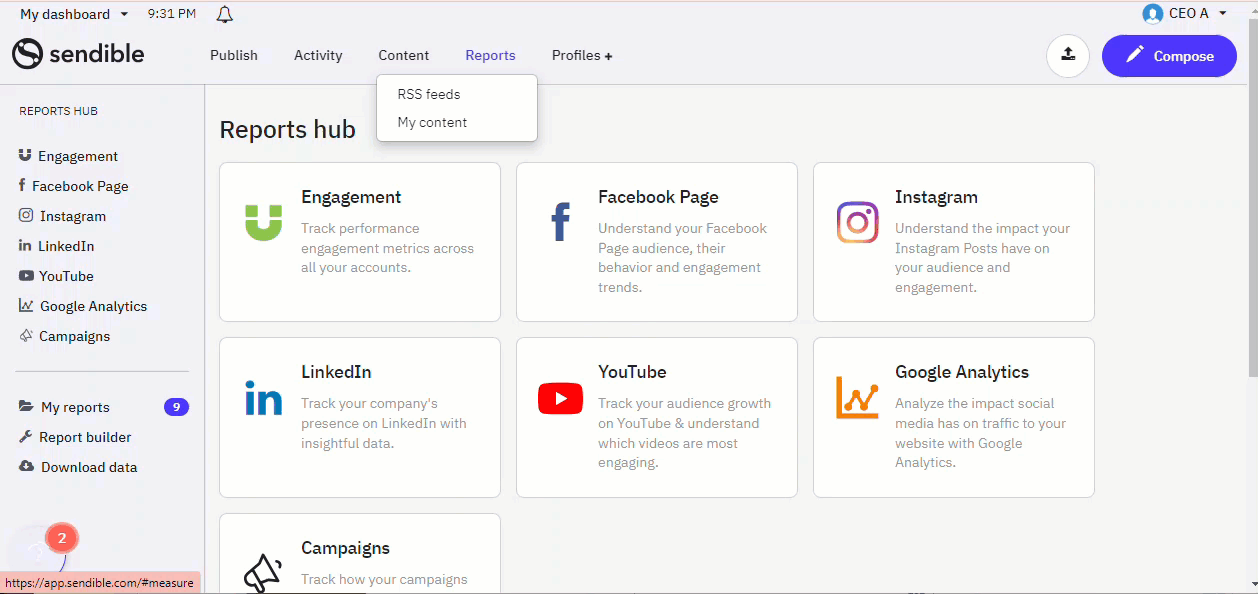Click the Download data cloud icon

(26, 467)
